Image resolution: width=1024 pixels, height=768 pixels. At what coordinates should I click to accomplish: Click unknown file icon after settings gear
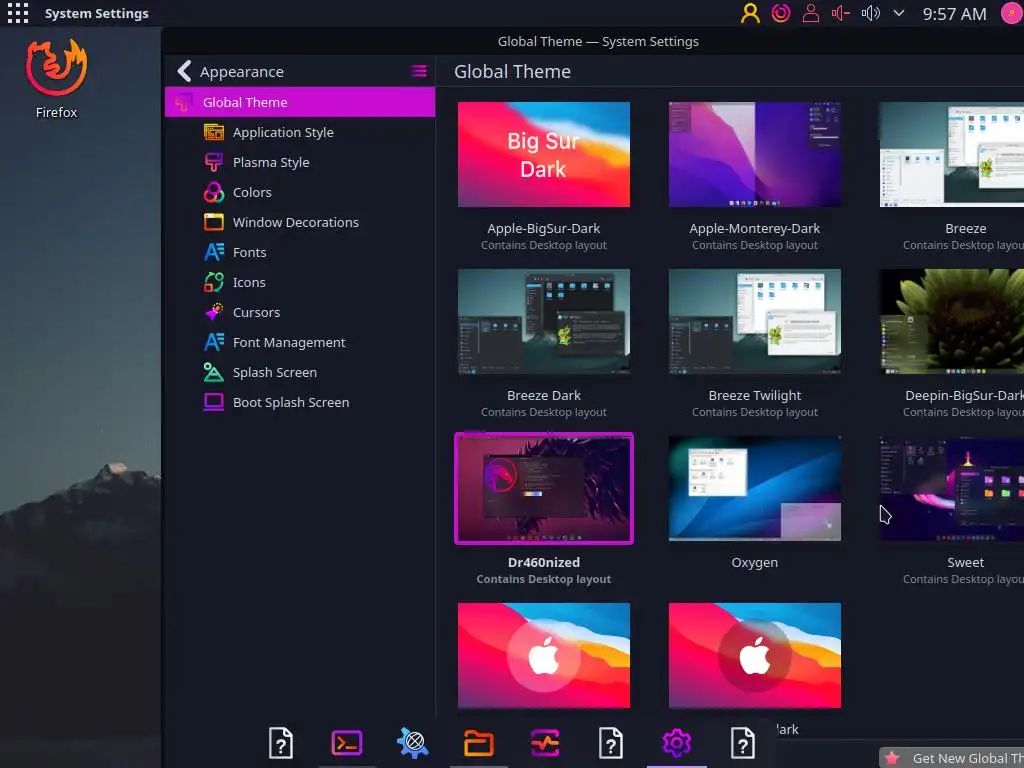point(743,743)
